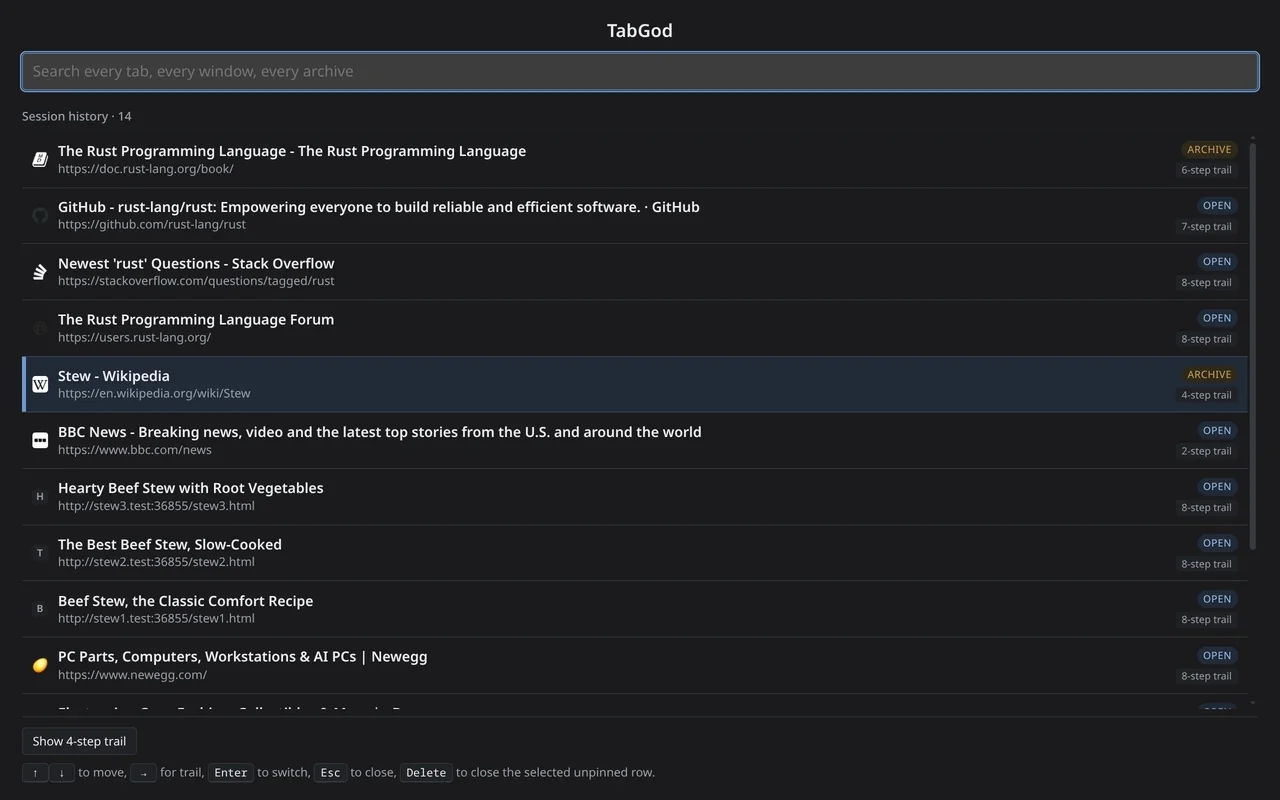Select Beef Stew, the Classic Comfort Recipe row

tap(635, 609)
